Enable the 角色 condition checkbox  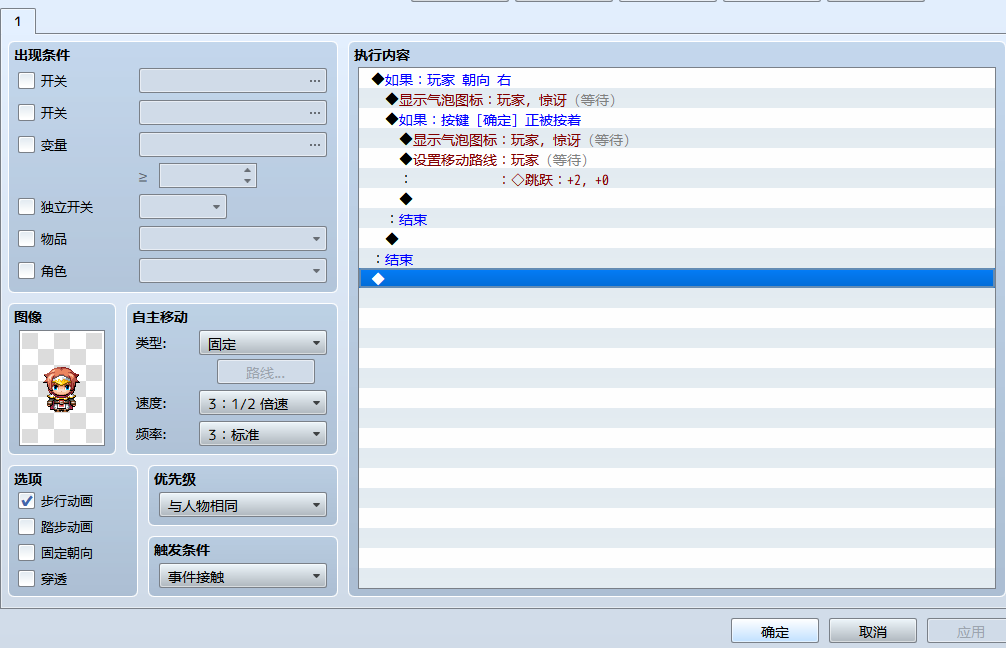(x=26, y=271)
